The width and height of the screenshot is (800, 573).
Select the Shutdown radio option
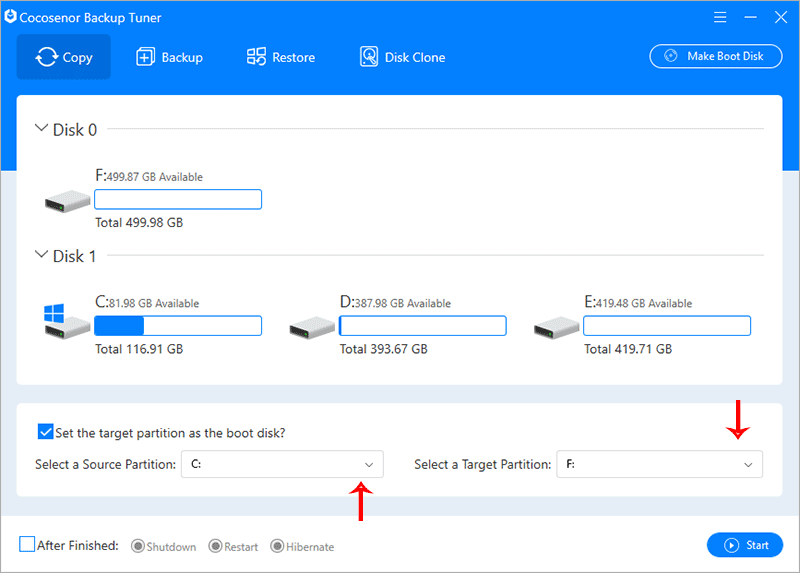(x=138, y=546)
